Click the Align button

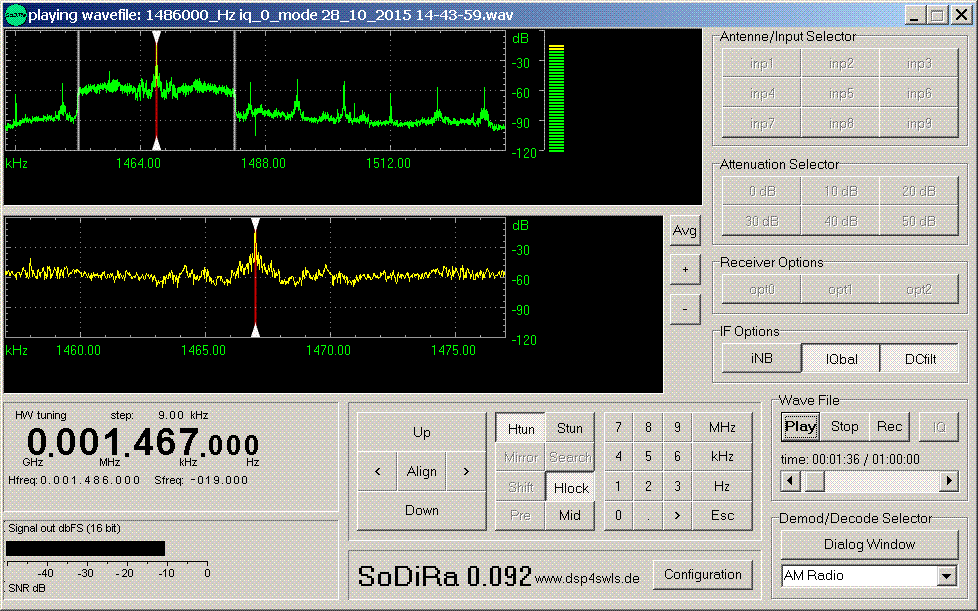(x=422, y=471)
